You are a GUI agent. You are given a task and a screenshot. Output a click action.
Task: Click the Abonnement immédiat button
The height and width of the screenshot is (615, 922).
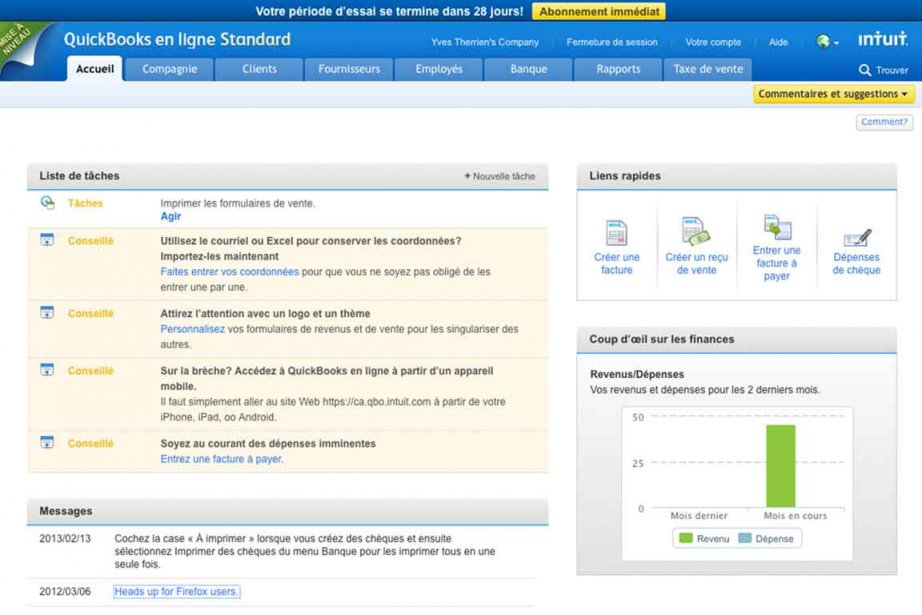pos(598,11)
